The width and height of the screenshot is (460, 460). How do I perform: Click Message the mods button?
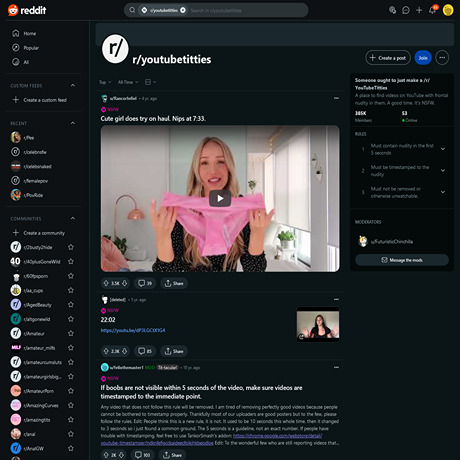(x=402, y=260)
